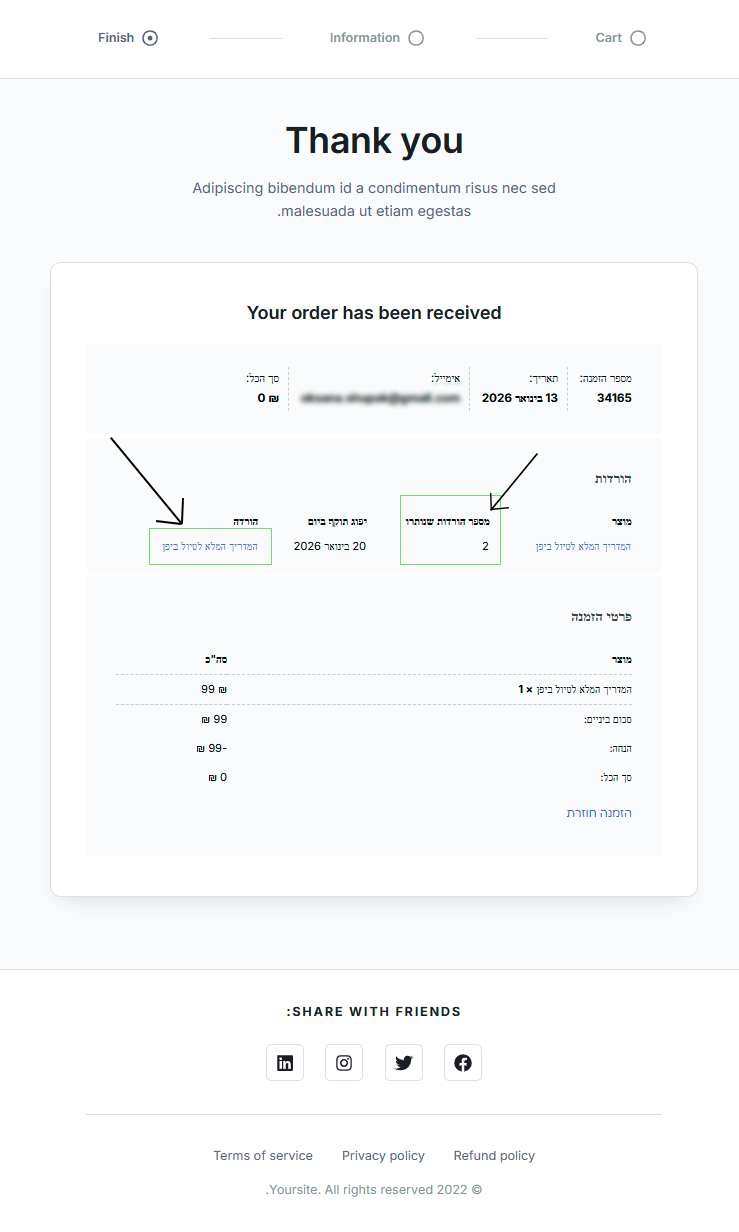Click the download file link in the הורדה column
The width and height of the screenshot is (739, 1232).
coord(210,547)
